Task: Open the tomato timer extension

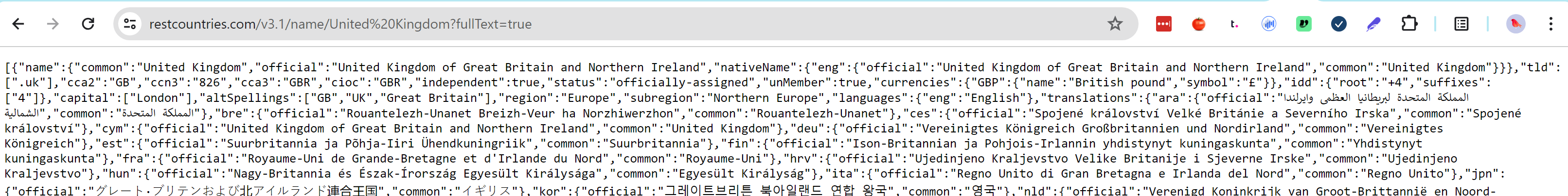Action: point(1198,24)
